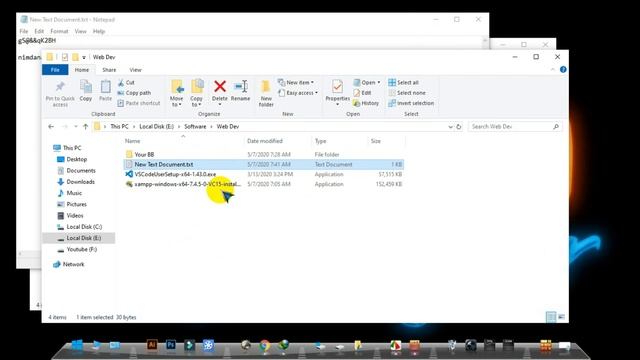
Task: Select the Your BB folder
Action: (144, 154)
